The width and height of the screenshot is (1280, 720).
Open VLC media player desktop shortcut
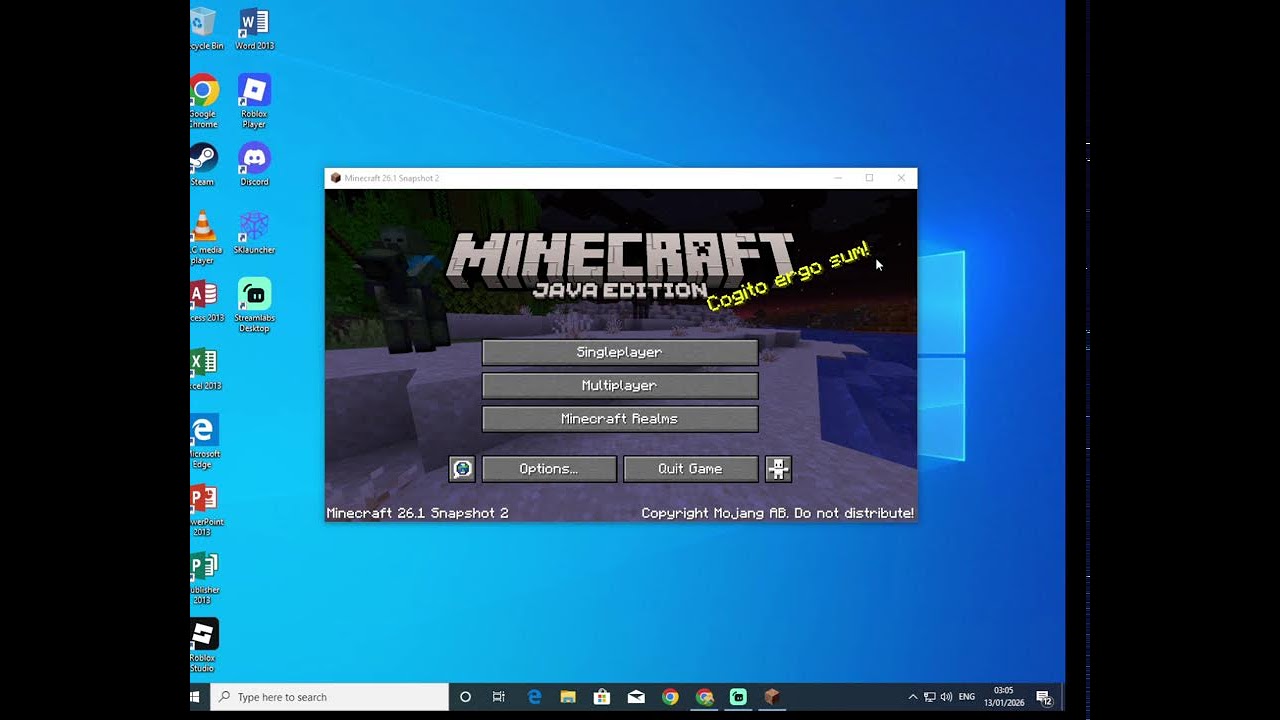pos(203,238)
